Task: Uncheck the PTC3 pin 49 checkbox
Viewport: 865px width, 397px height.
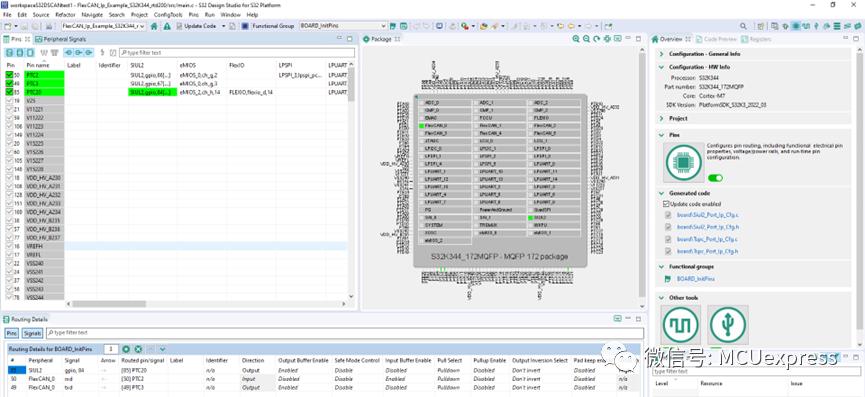Action: tap(9, 83)
